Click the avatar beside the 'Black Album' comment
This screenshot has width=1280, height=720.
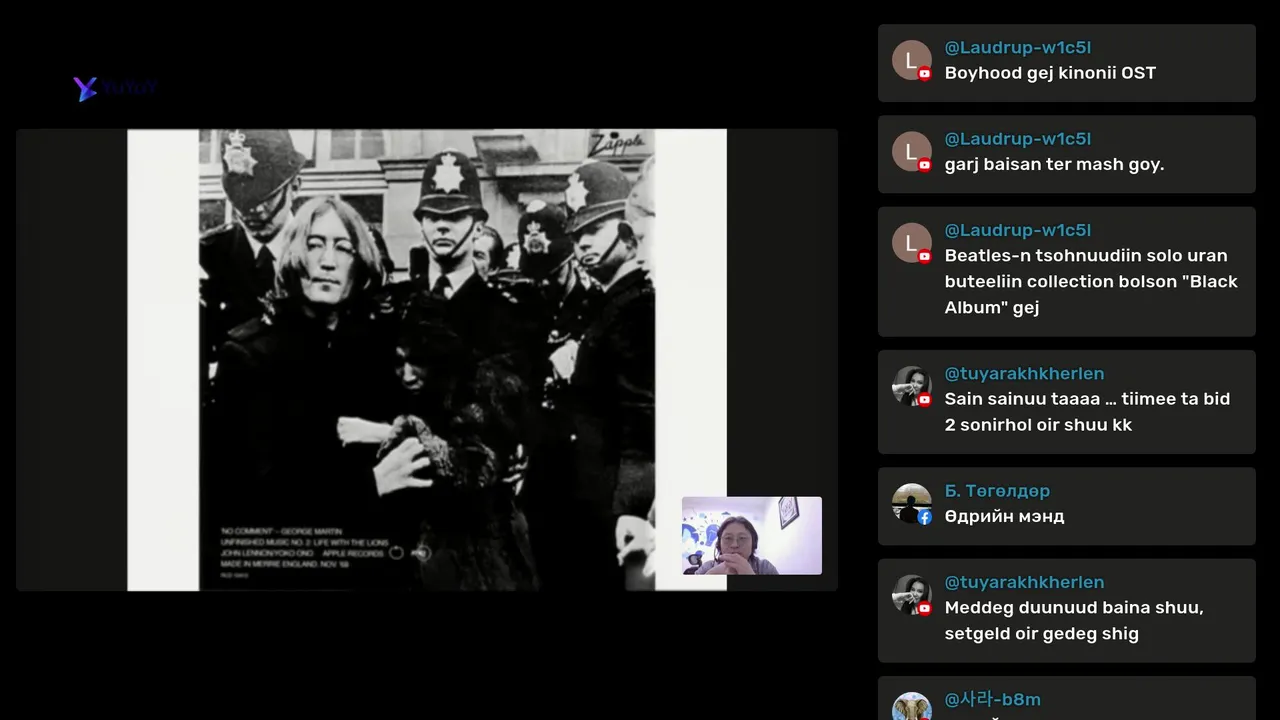pos(911,243)
